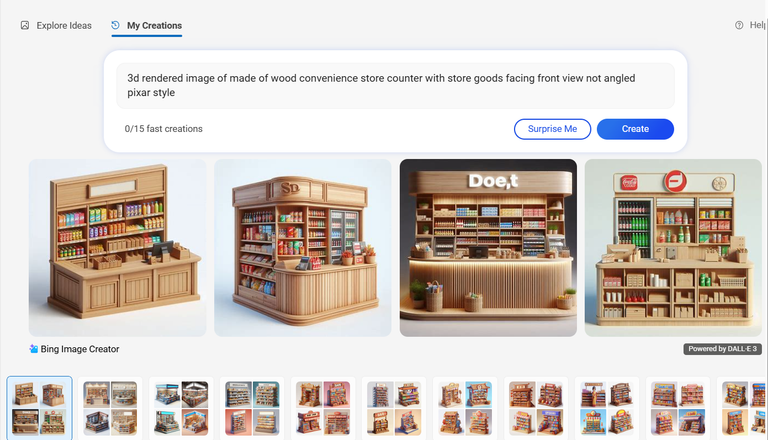Select the first highlighted history thumbnail set
The width and height of the screenshot is (768, 440).
[39, 409]
